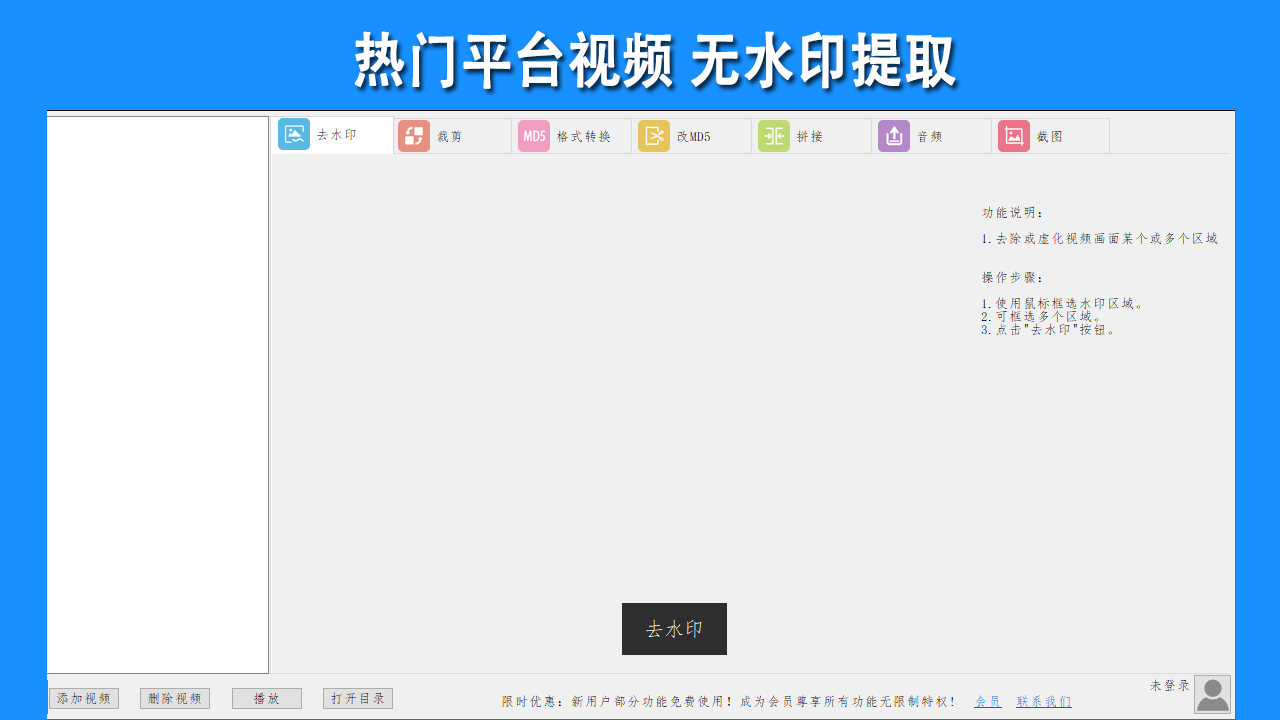The width and height of the screenshot is (1280, 720).
Task: Click the dark 去水印 action button
Action: [x=674, y=629]
